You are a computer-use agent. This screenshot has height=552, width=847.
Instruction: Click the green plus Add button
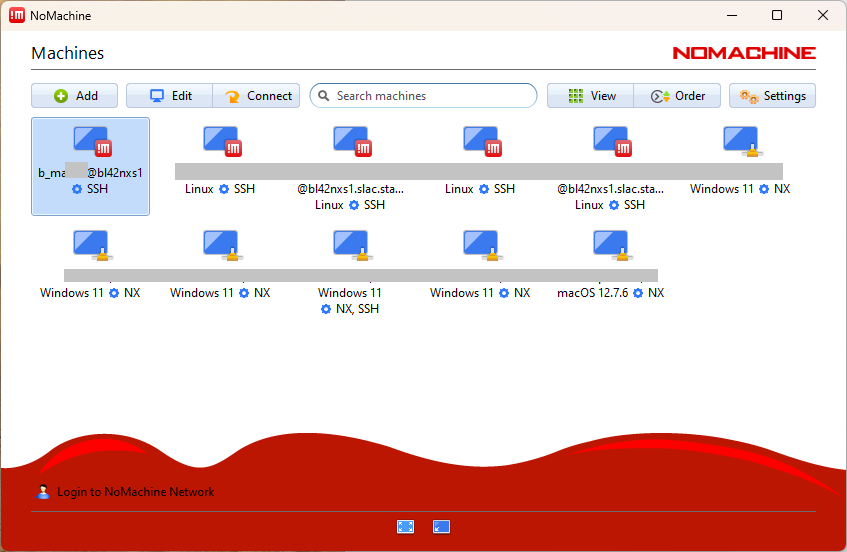[x=75, y=96]
